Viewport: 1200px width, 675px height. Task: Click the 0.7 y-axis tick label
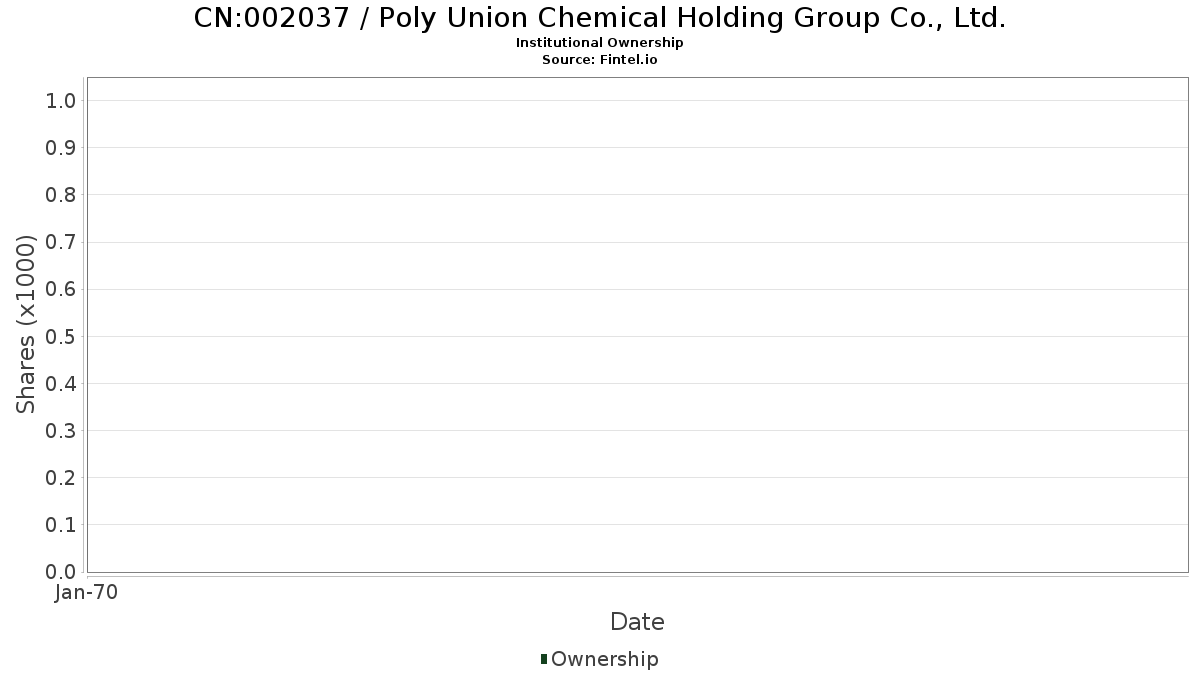(x=61, y=242)
